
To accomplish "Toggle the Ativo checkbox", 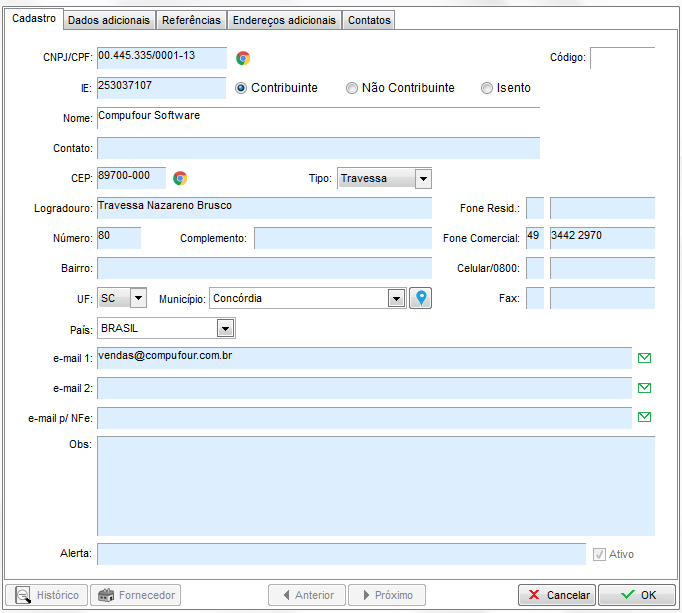I will coord(600,554).
